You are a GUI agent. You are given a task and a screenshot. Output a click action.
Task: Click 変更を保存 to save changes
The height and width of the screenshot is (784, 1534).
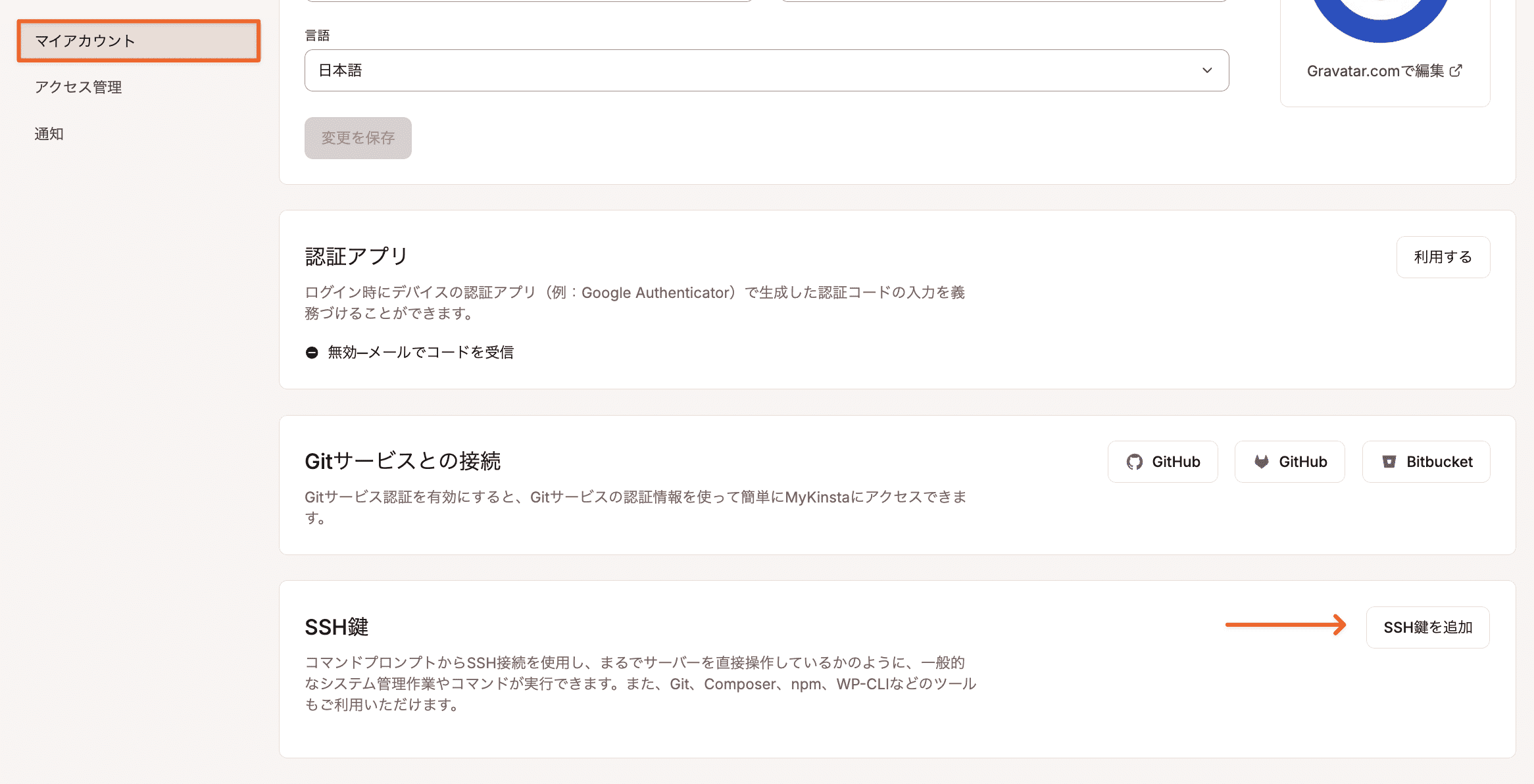pos(358,137)
